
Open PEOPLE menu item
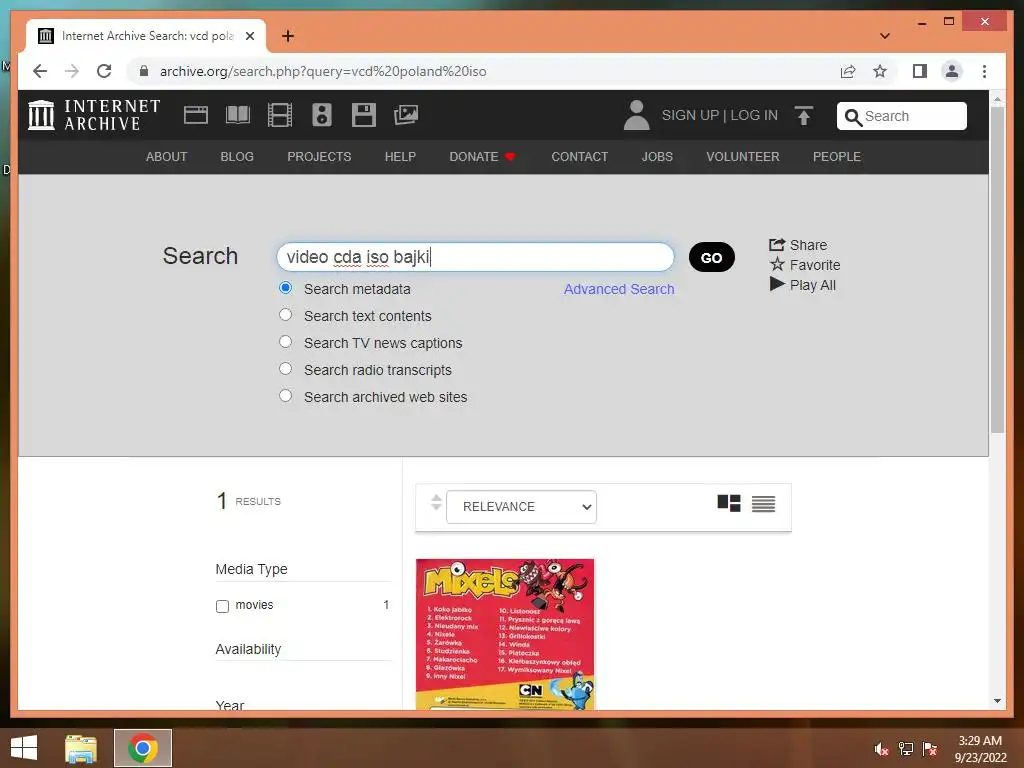click(x=837, y=157)
